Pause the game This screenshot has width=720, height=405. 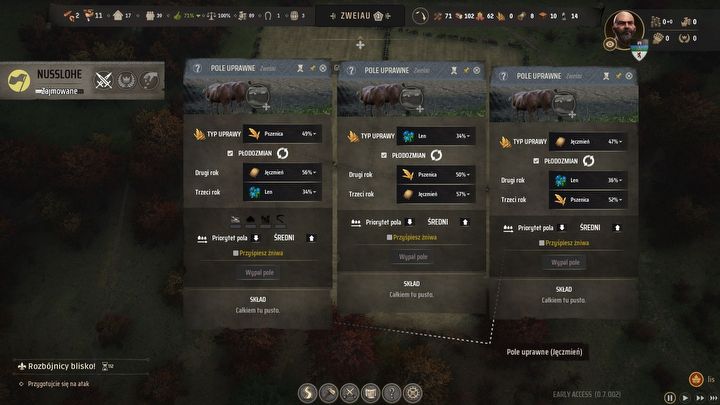pos(669,398)
